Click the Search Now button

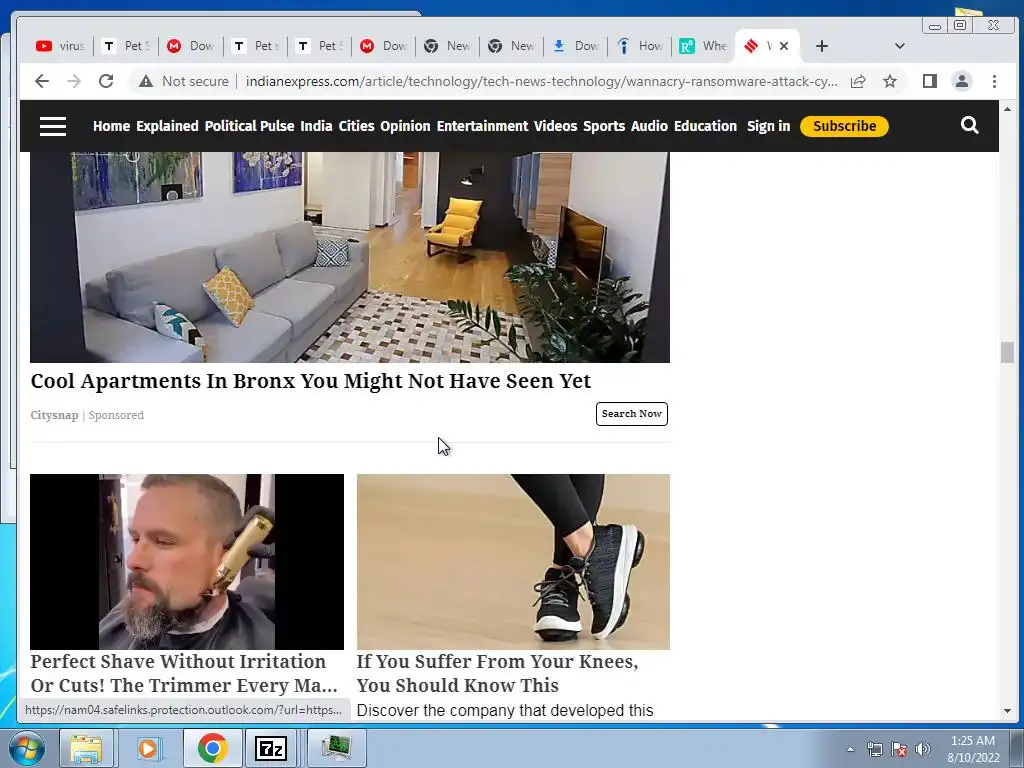click(632, 414)
